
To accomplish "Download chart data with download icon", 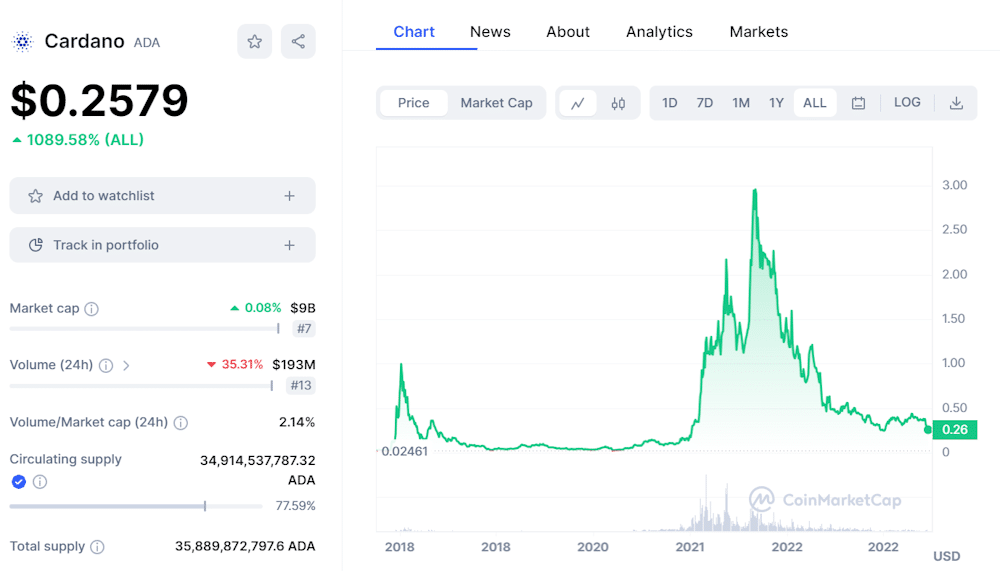I will (956, 103).
